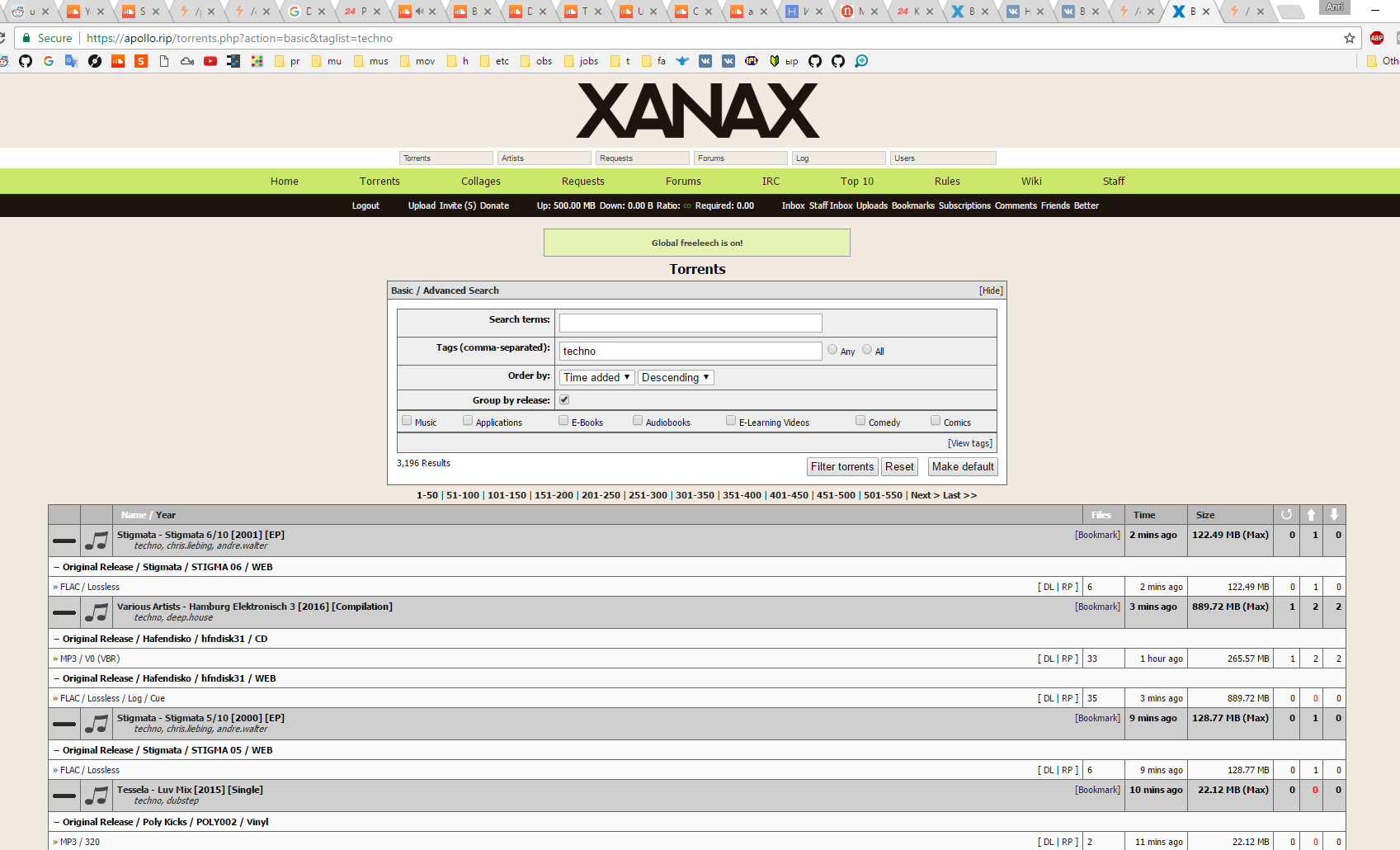The image size is (1400, 850).
Task: Open Collages in the green menu
Action: point(481,182)
